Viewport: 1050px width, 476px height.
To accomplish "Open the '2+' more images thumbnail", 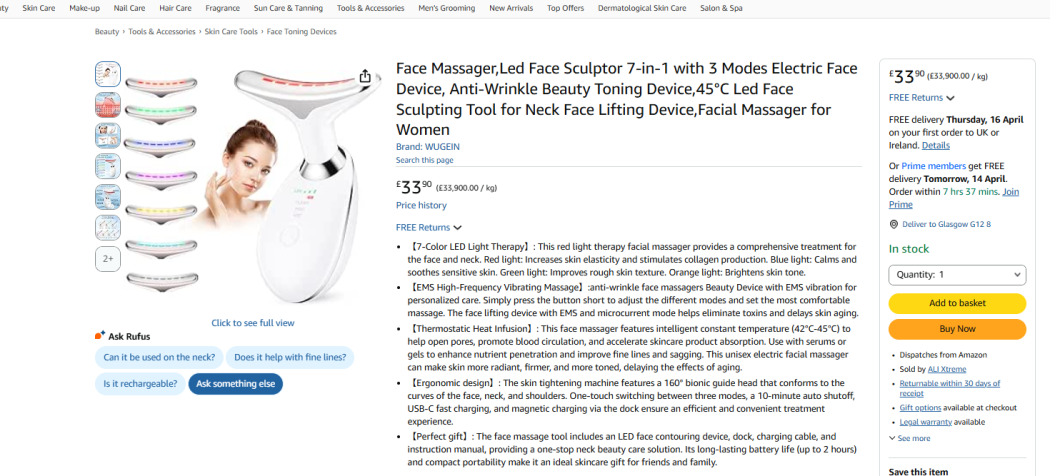I will point(108,259).
